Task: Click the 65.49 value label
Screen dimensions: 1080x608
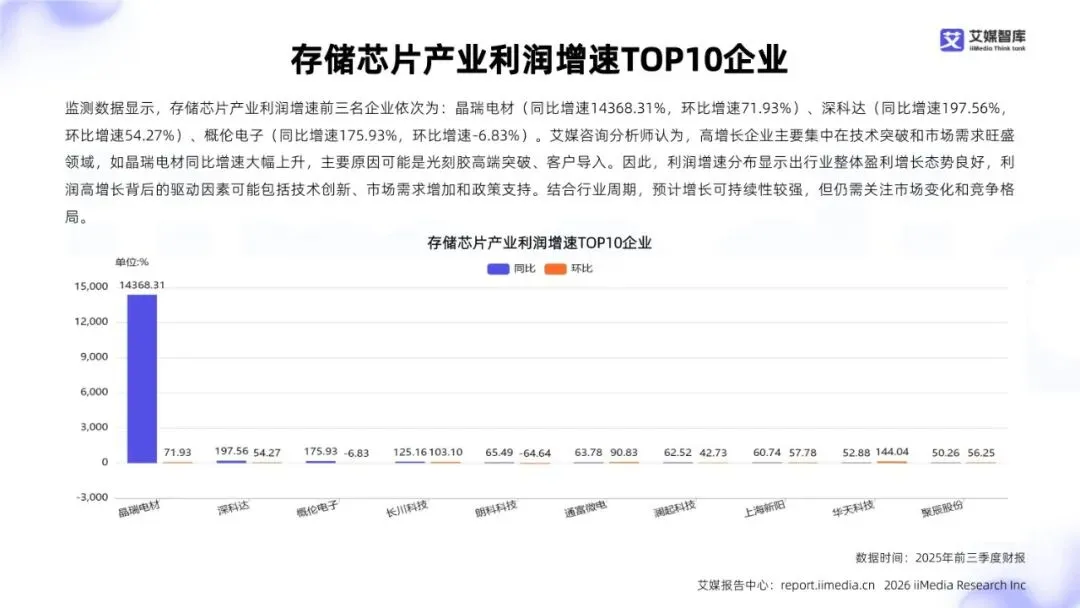Action: coord(499,452)
